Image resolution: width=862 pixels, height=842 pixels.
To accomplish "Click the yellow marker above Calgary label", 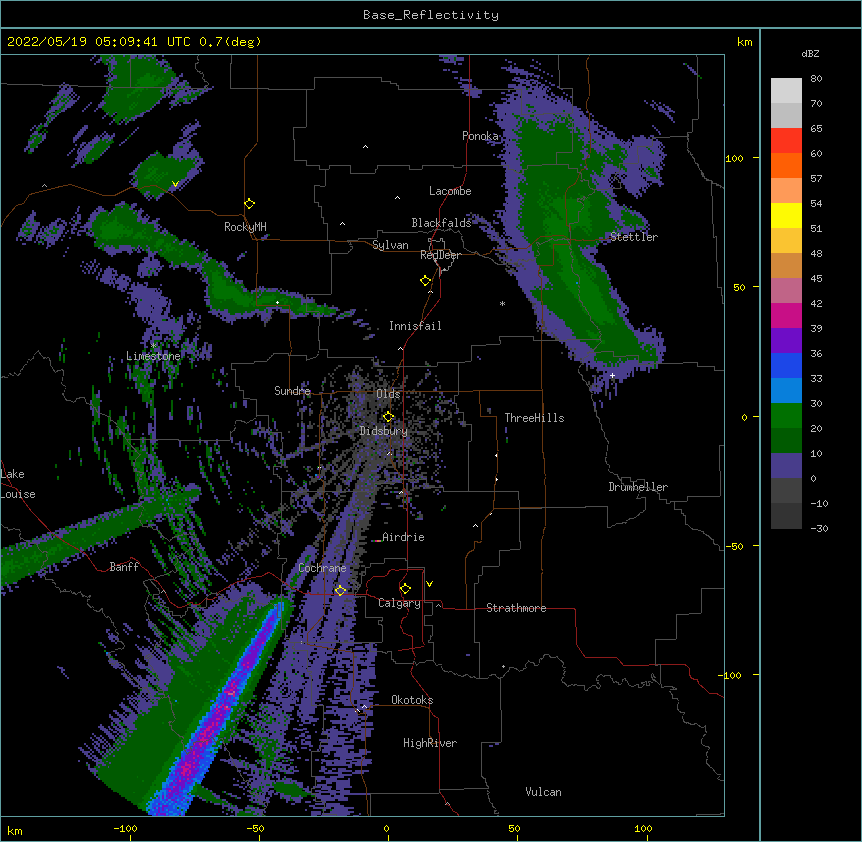I will point(405,589).
